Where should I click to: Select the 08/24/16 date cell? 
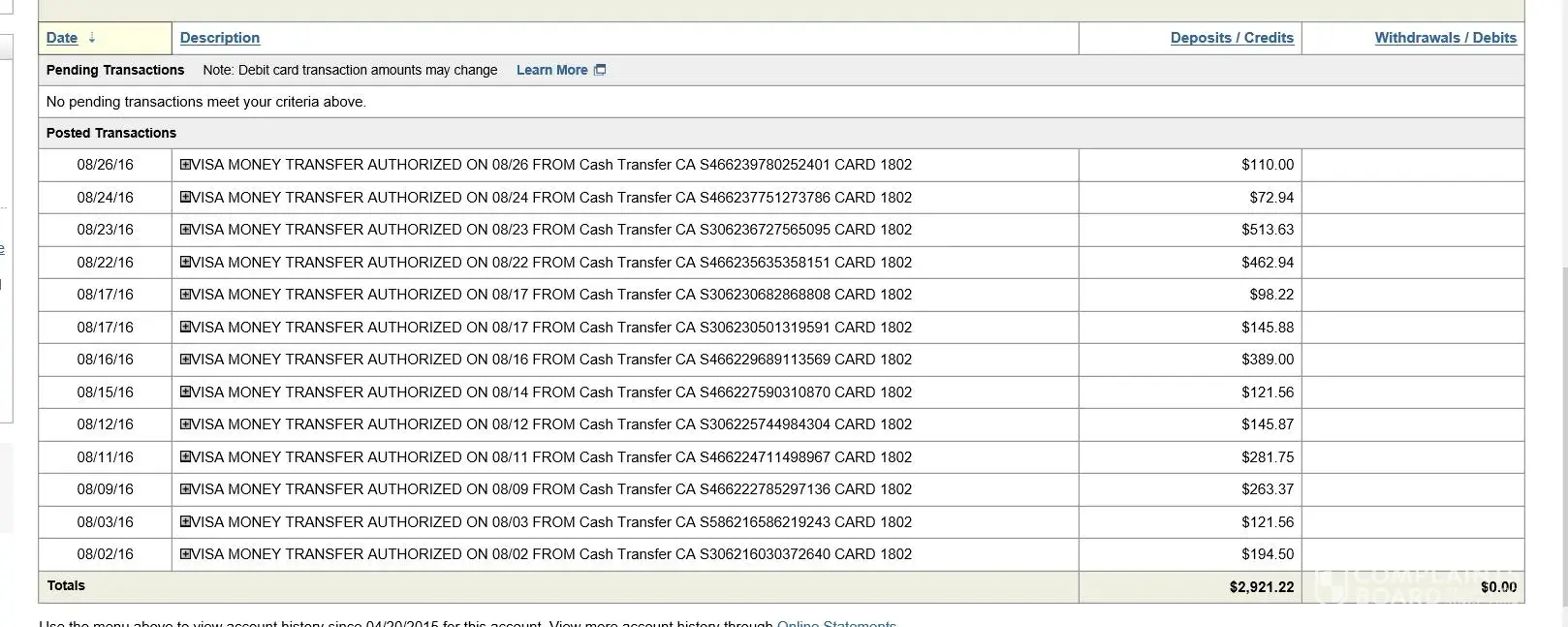coord(106,197)
